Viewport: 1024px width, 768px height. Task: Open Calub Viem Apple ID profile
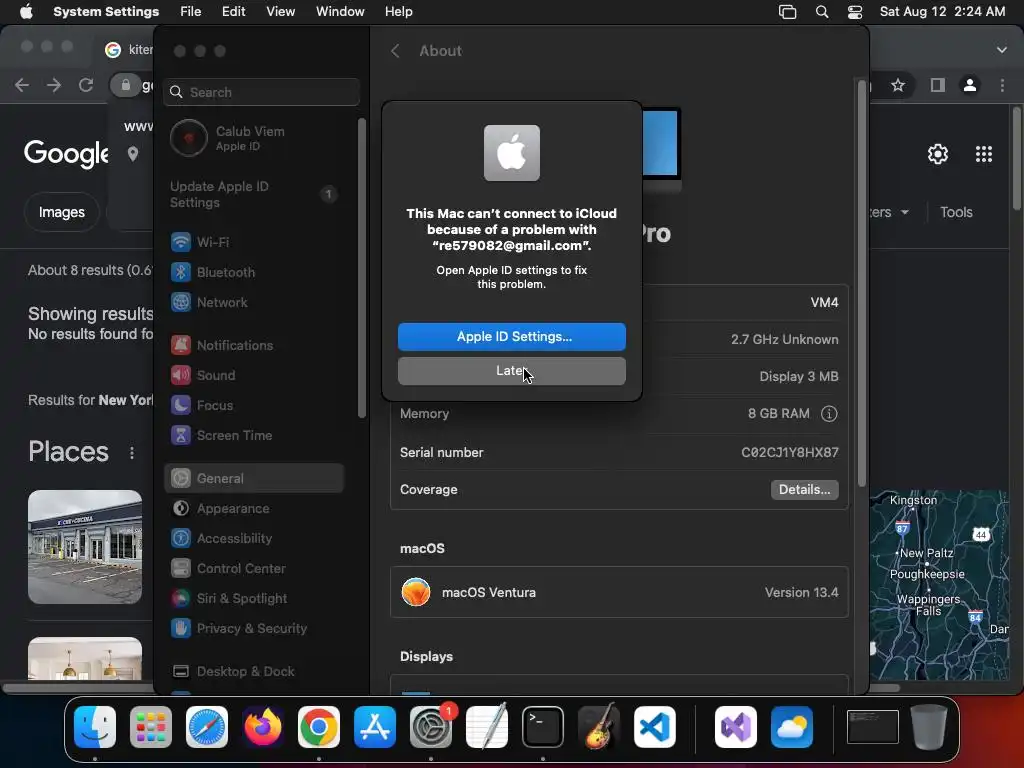[255, 138]
